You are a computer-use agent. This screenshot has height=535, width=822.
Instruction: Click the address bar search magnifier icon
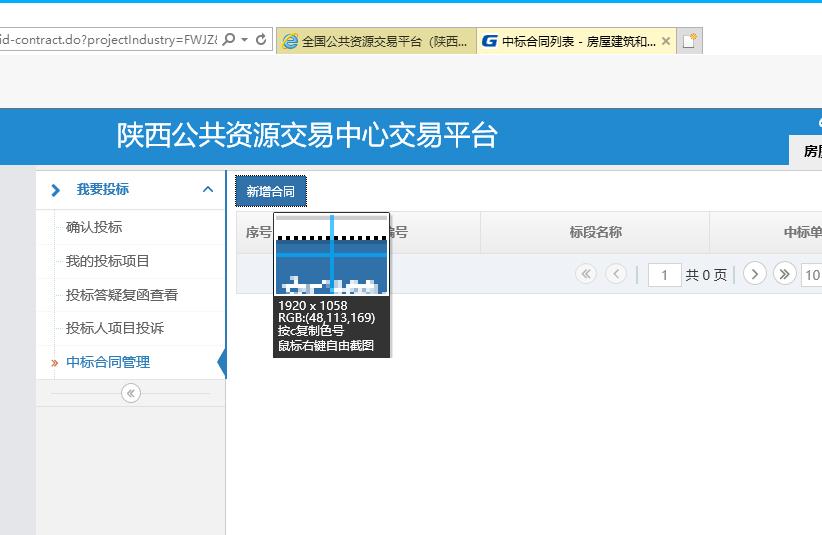(229, 40)
